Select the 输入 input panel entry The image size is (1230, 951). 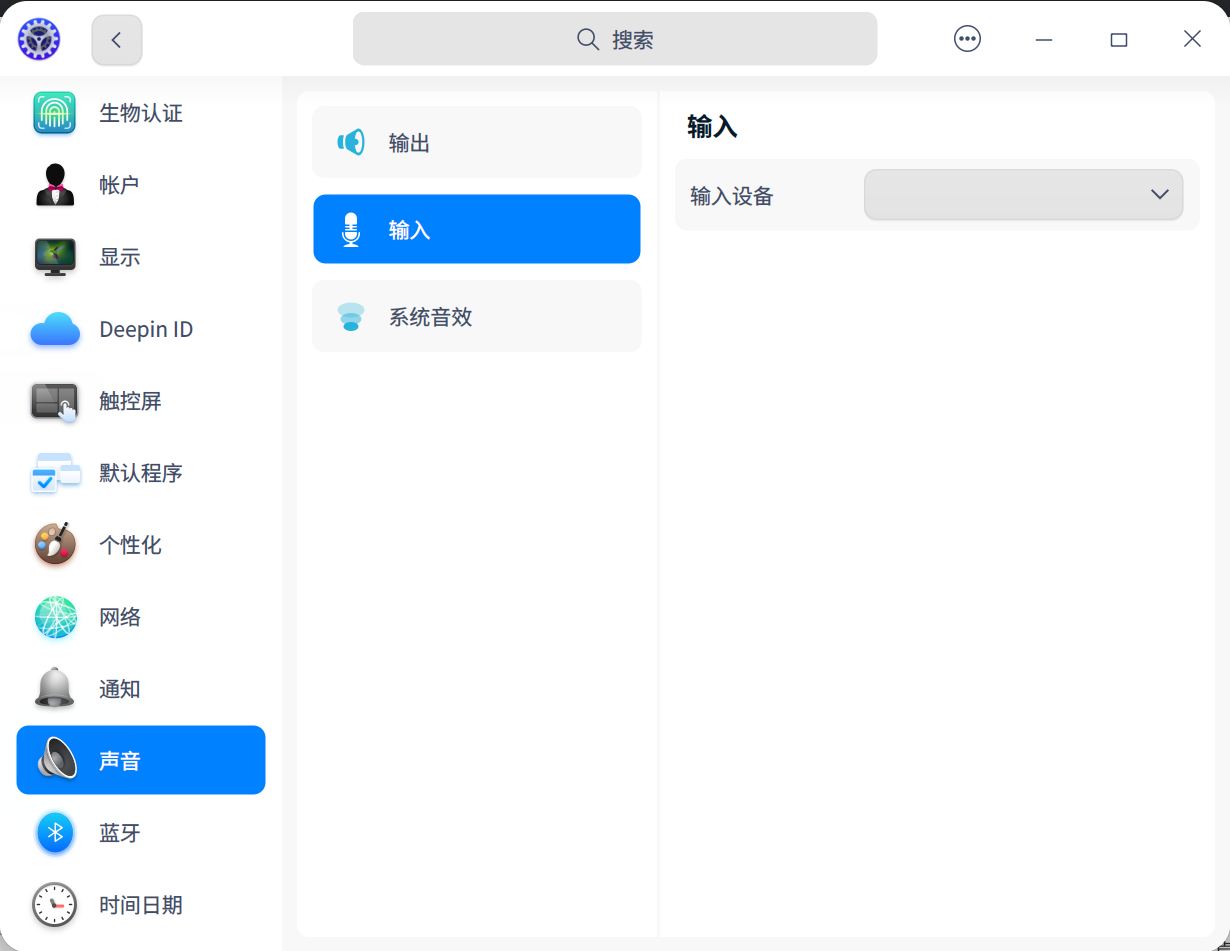(476, 229)
